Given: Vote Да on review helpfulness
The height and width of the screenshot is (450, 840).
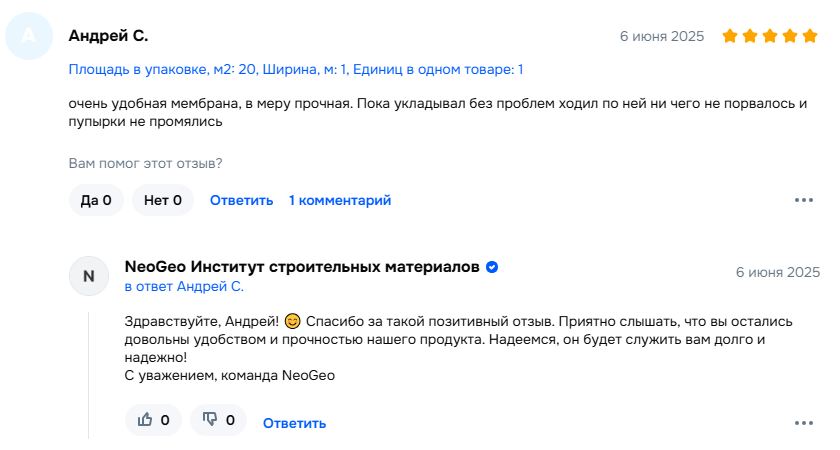Looking at the screenshot, I should click(96, 200).
